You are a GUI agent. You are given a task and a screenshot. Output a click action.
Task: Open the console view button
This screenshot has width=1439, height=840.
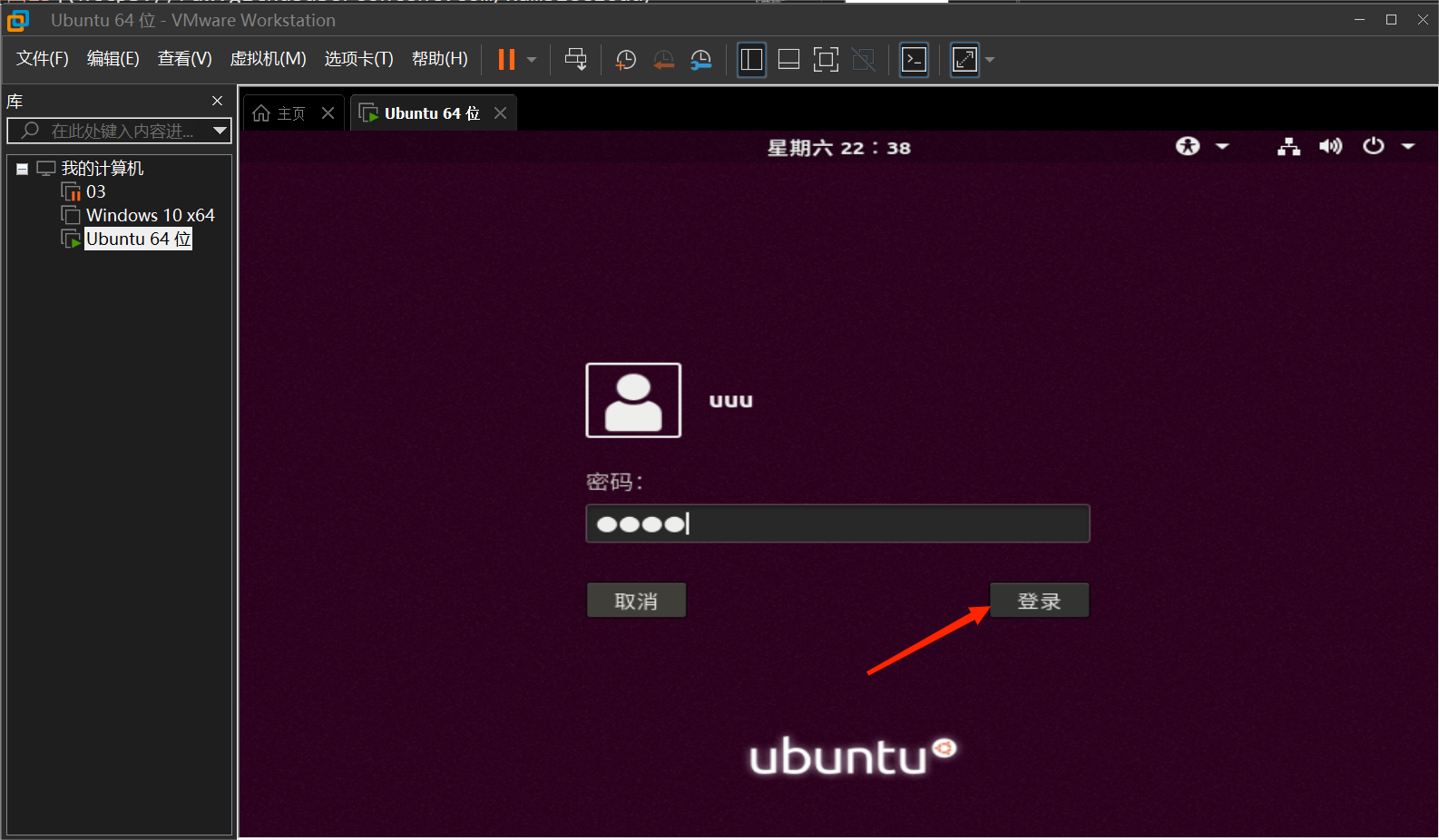tap(914, 60)
